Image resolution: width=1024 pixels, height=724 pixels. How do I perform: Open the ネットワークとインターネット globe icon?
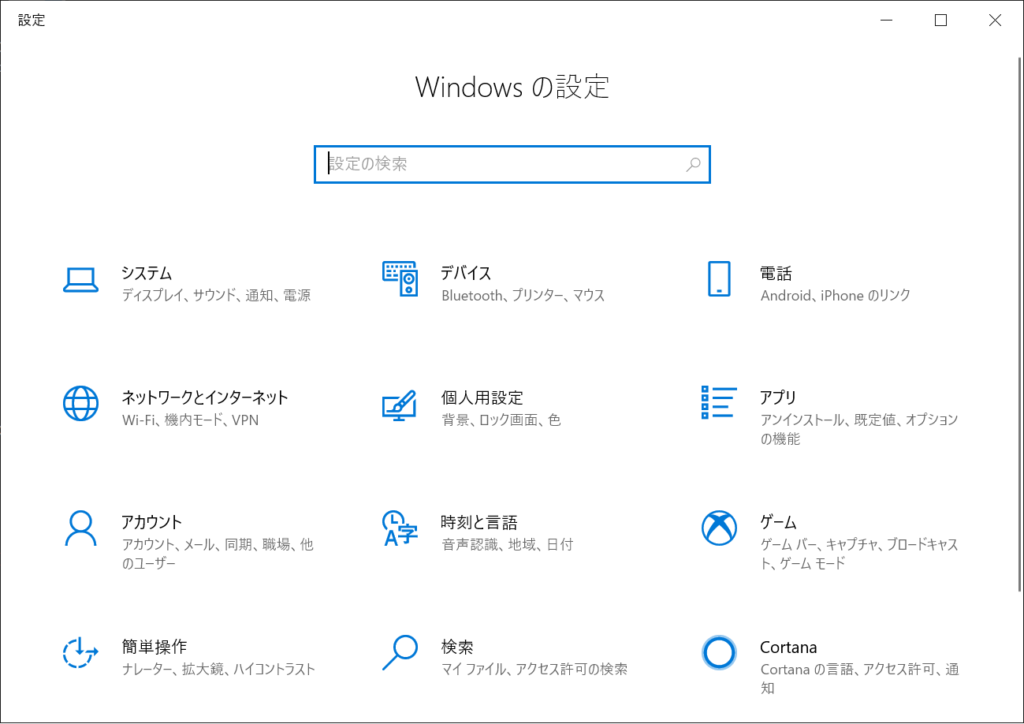click(81, 403)
